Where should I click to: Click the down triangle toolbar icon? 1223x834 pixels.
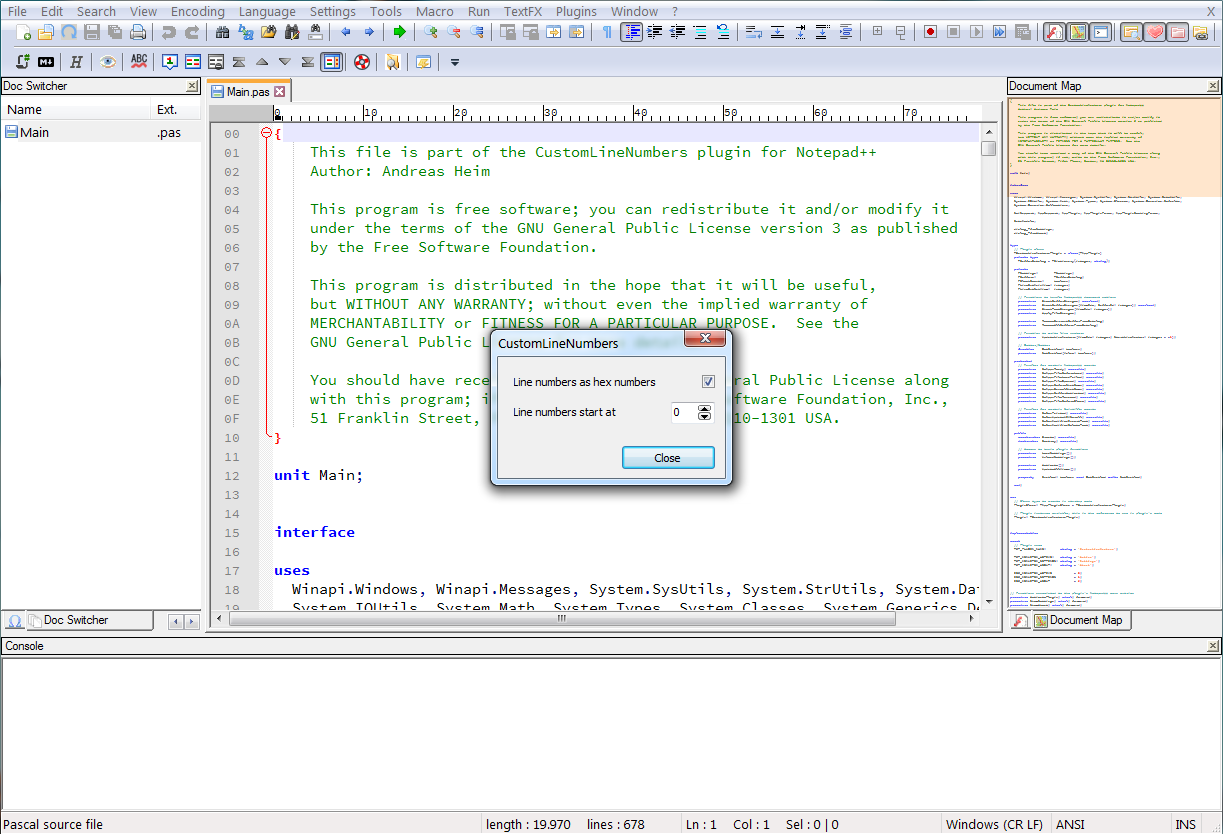pyautogui.click(x=285, y=62)
